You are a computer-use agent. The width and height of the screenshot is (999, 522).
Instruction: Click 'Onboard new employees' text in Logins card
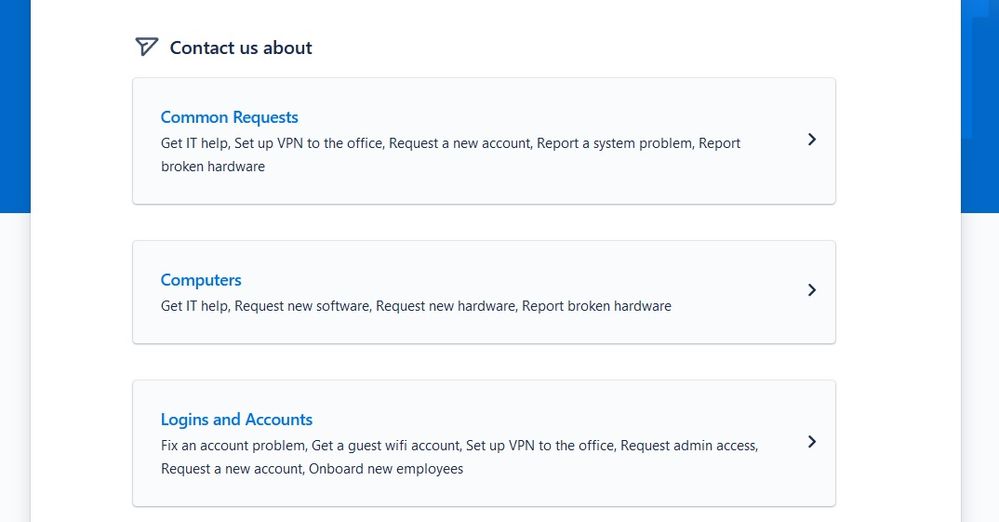pos(386,469)
